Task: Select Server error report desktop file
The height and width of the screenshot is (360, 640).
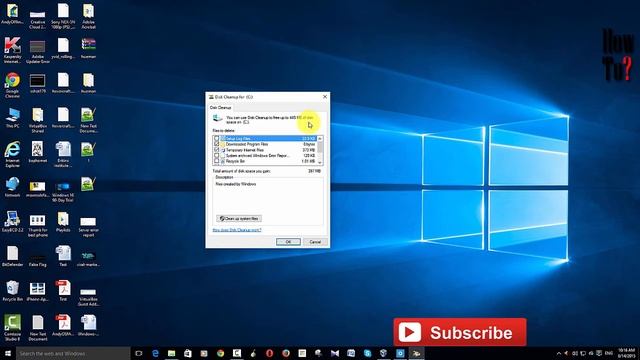Action: 88,226
